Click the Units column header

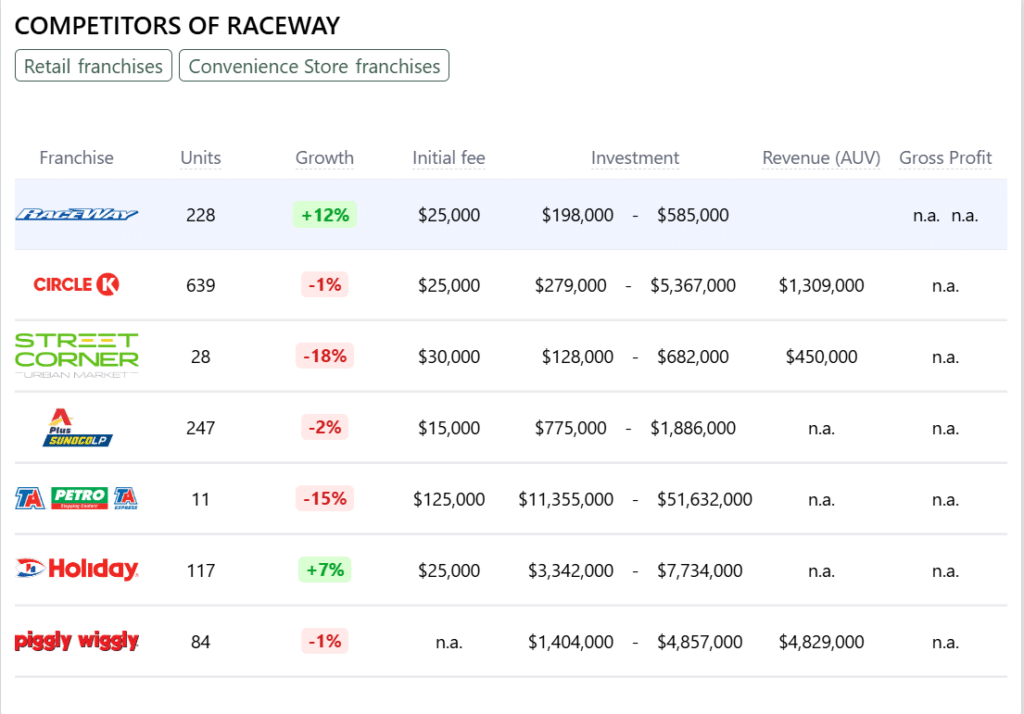(x=200, y=158)
